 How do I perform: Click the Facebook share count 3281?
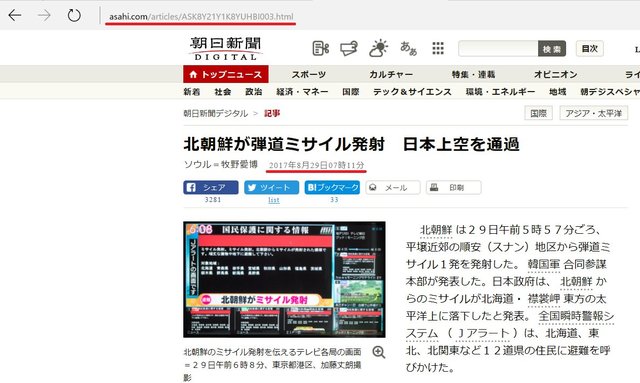pos(213,200)
